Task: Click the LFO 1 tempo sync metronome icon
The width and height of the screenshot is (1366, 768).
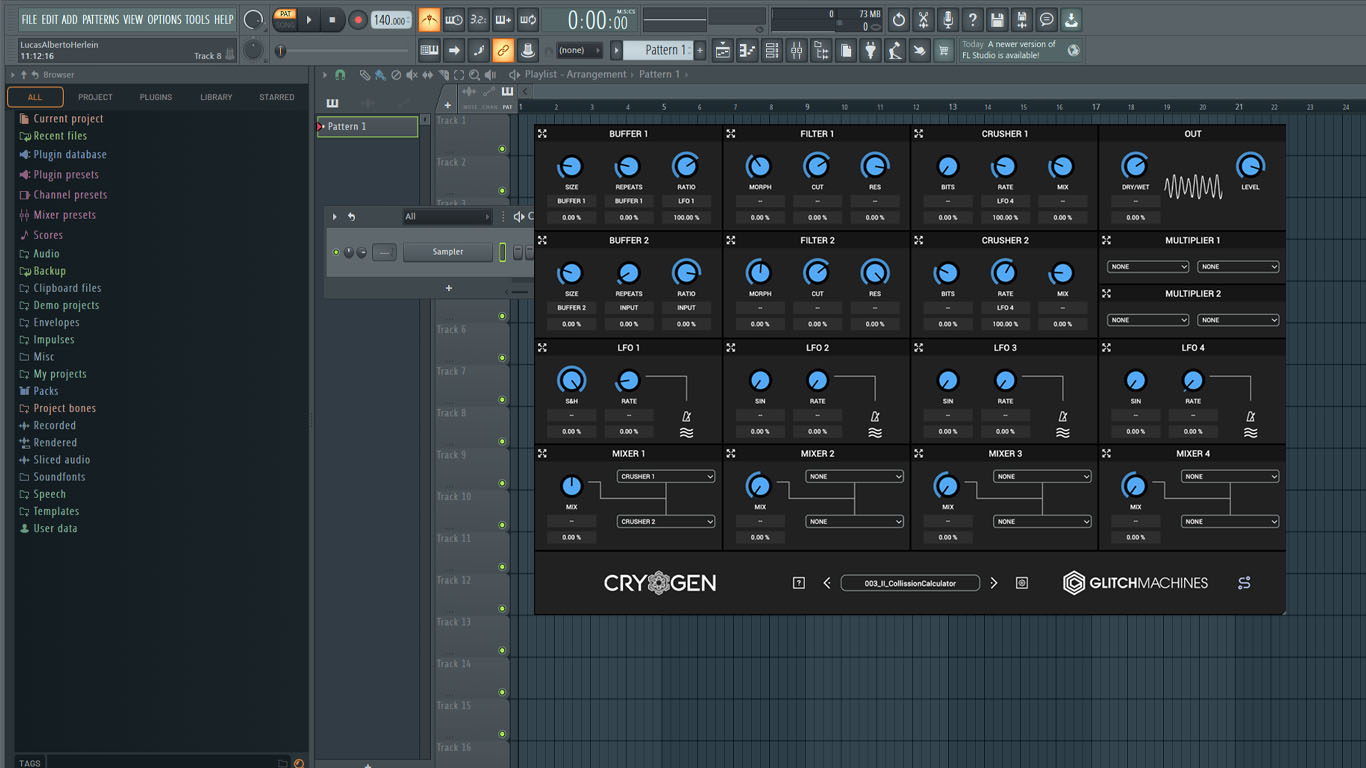Action: coord(686,416)
